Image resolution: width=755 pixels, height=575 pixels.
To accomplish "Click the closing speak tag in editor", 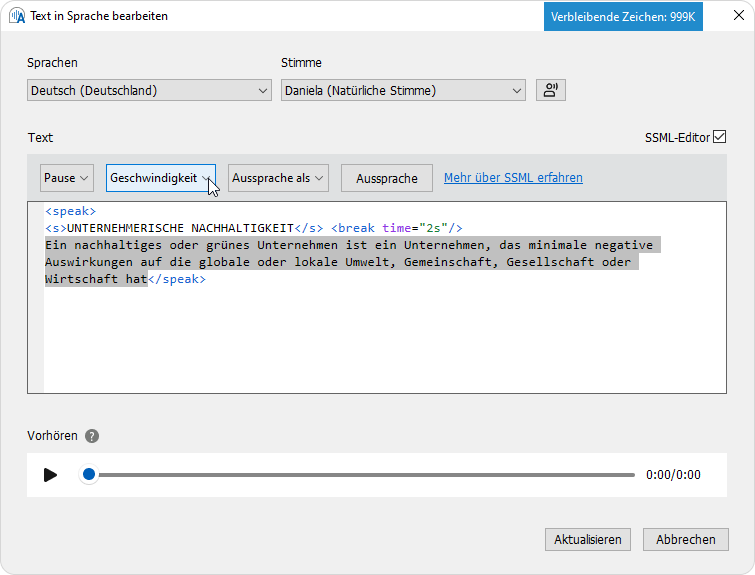I will point(177,280).
